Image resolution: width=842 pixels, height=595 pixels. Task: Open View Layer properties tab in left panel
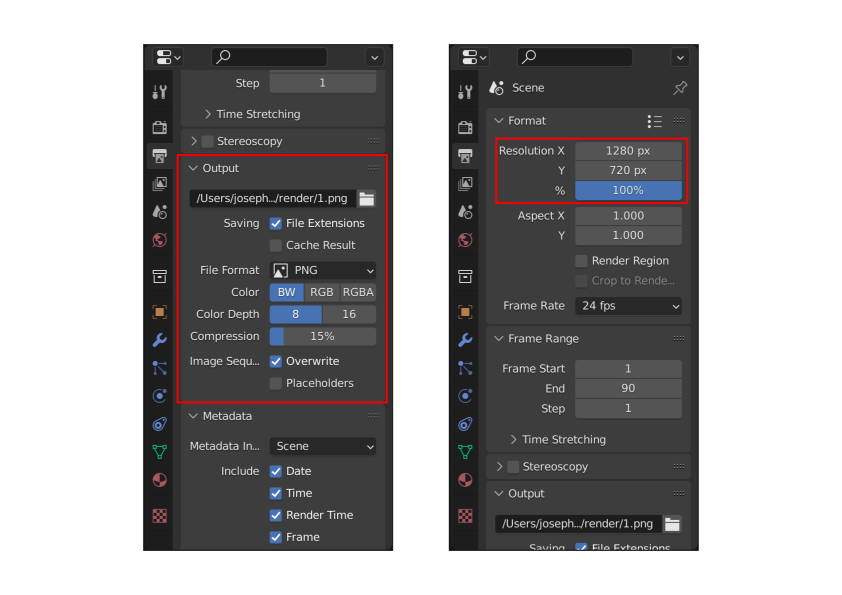coord(159,184)
